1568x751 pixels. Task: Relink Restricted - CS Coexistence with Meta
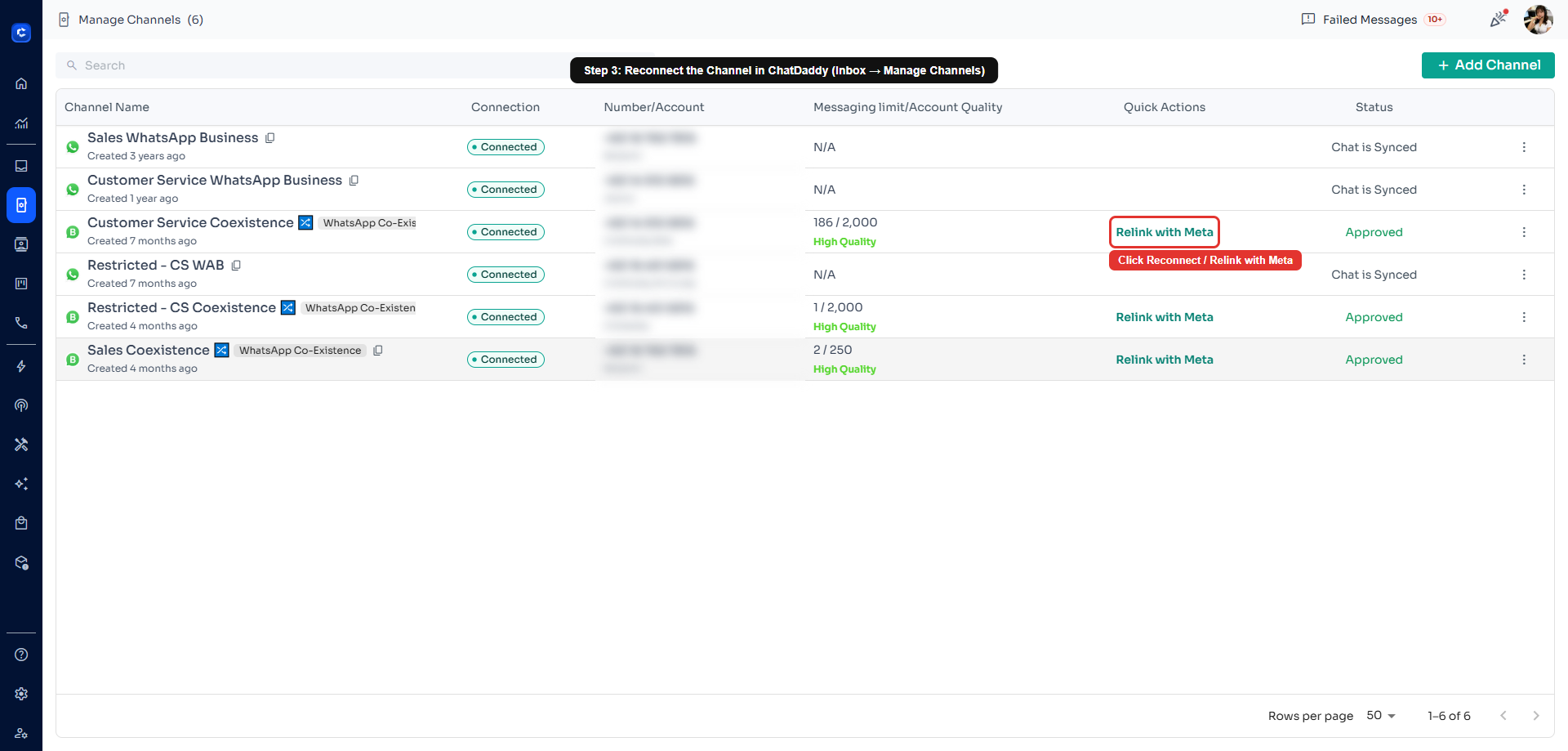[1165, 317]
